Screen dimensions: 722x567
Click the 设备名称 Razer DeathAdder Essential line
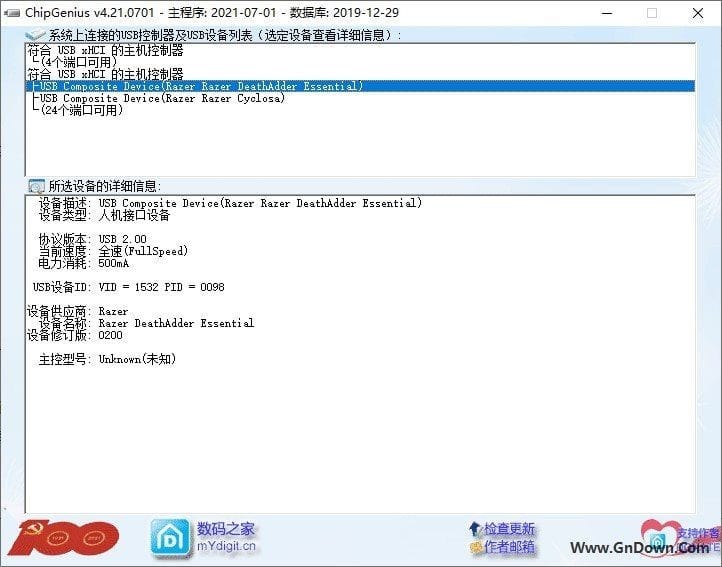(146, 323)
